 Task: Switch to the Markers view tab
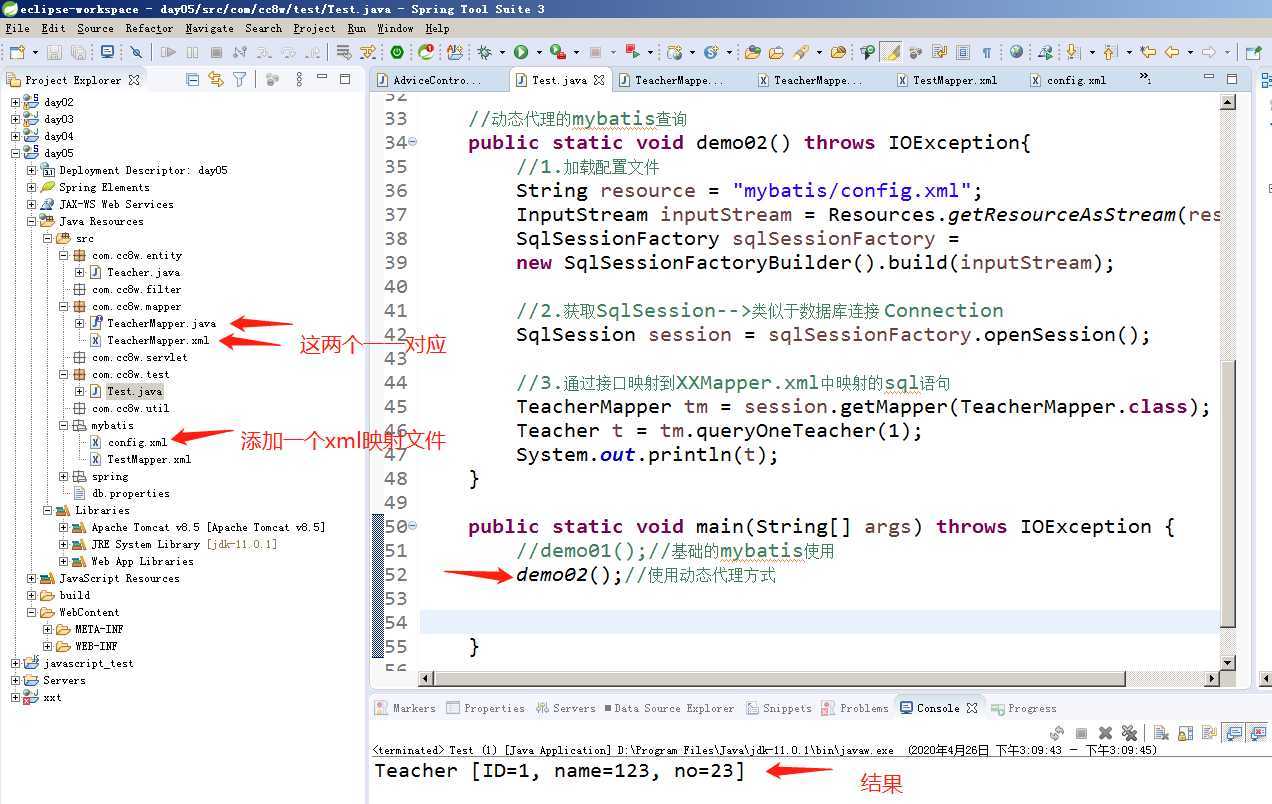coord(405,708)
